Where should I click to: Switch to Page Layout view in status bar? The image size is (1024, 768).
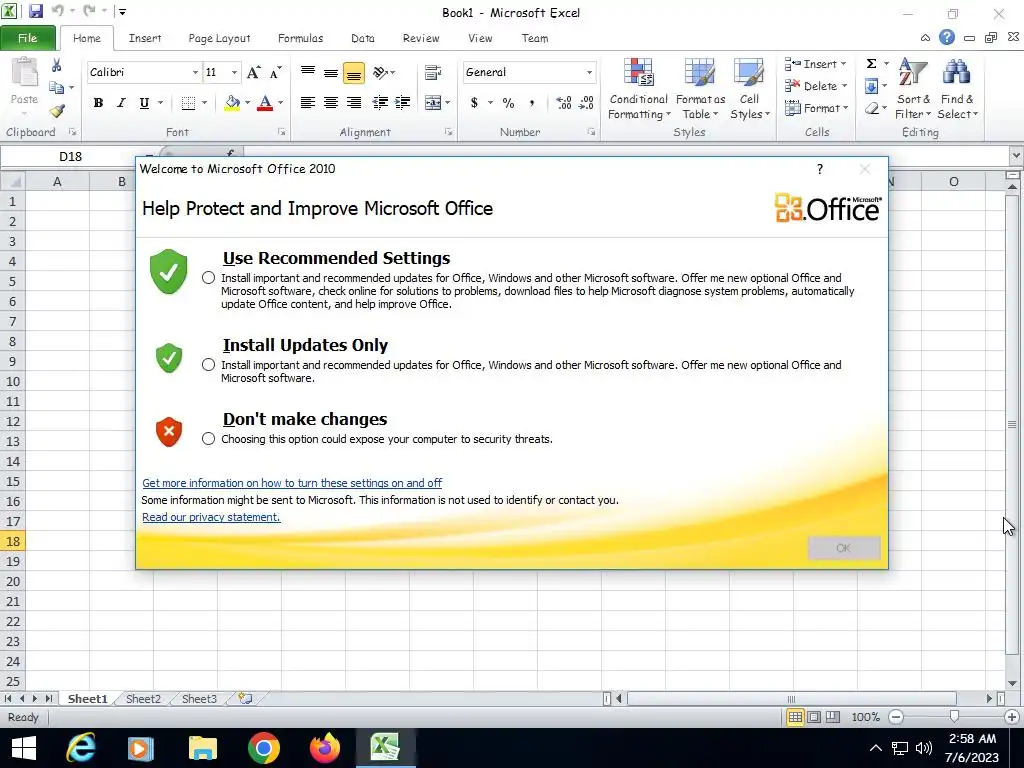point(814,717)
